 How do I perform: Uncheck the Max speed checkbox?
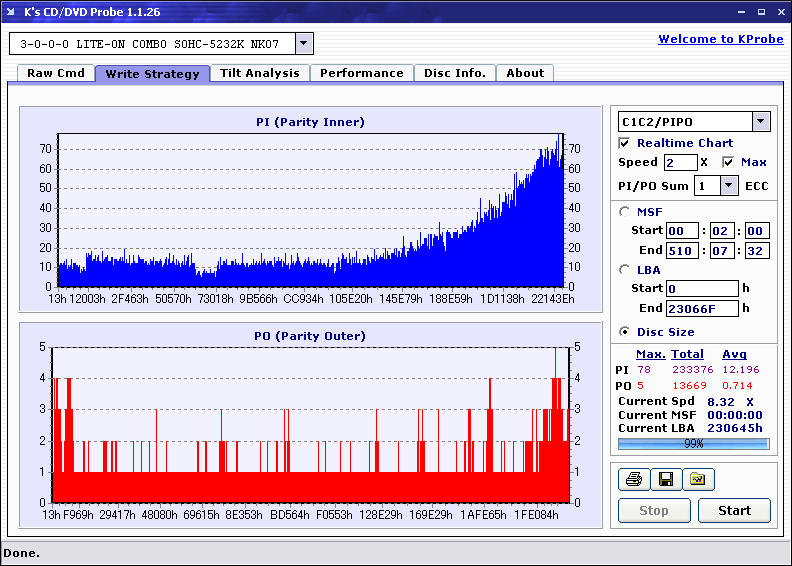(728, 162)
